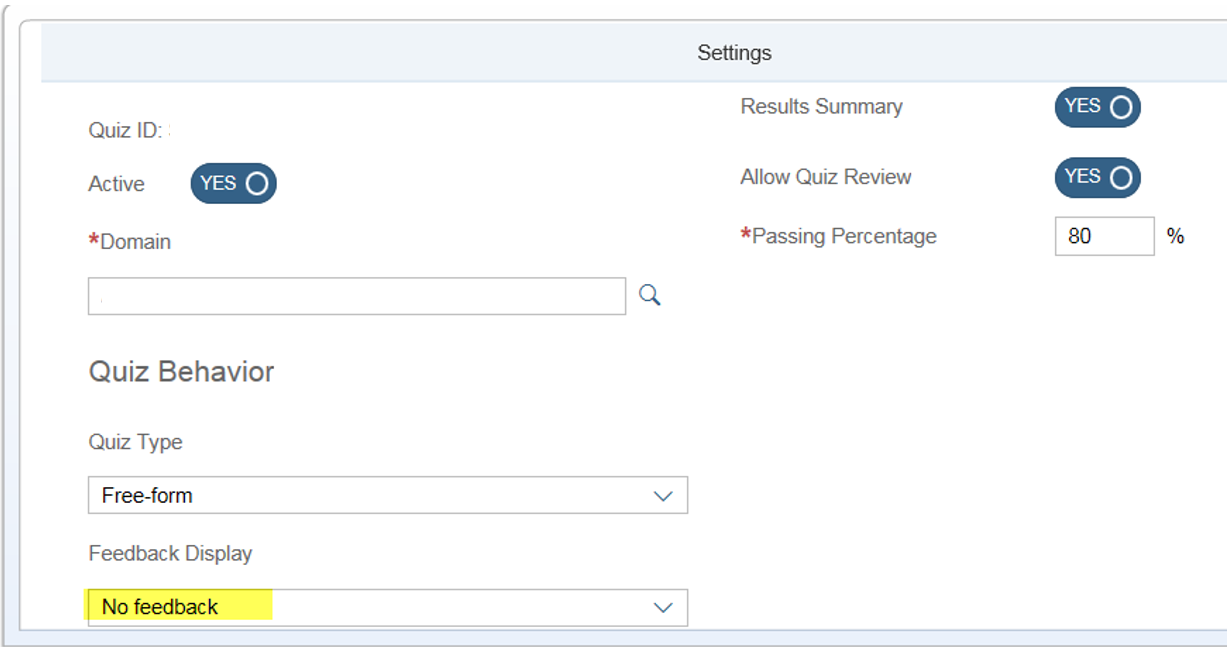Click the Feedback Display label
This screenshot has height=647, width=1227.
[170, 553]
